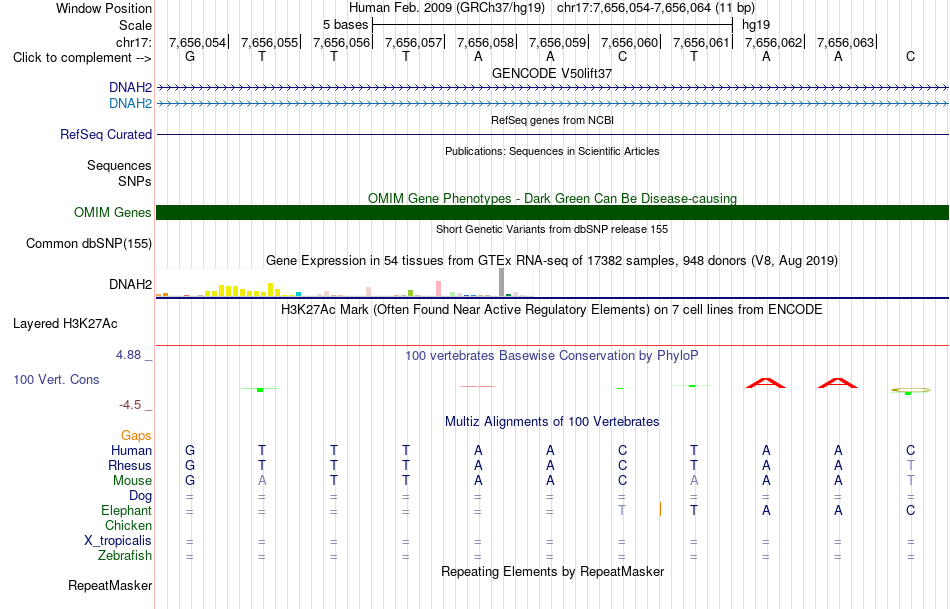The height and width of the screenshot is (609, 950).
Task: Click the Human species label
Action: point(131,450)
